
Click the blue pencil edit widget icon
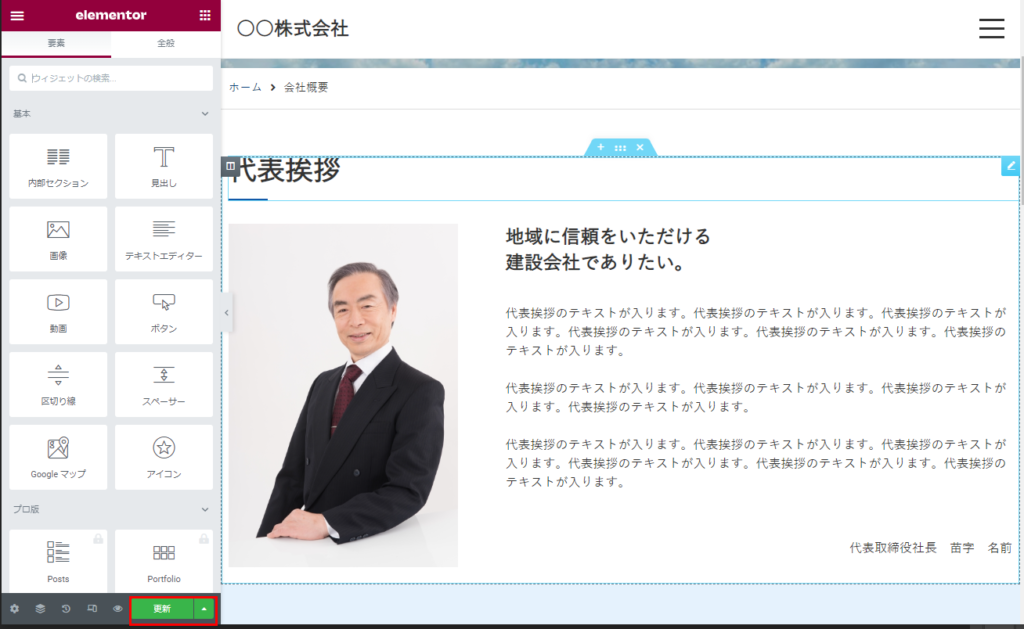(1010, 166)
